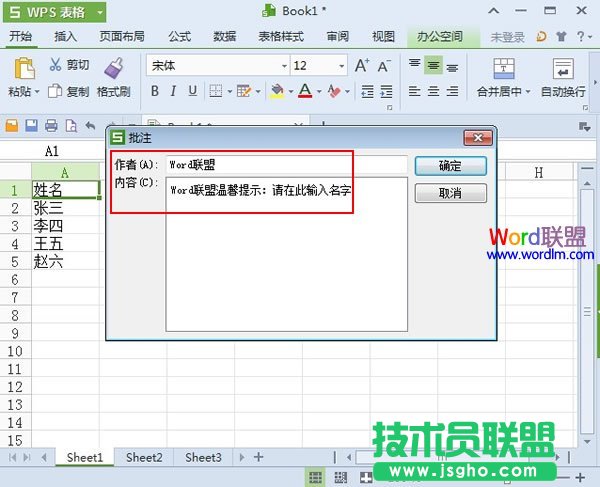Open the 视图 ribbon tab
This screenshot has width=600, height=487.
pos(383,37)
